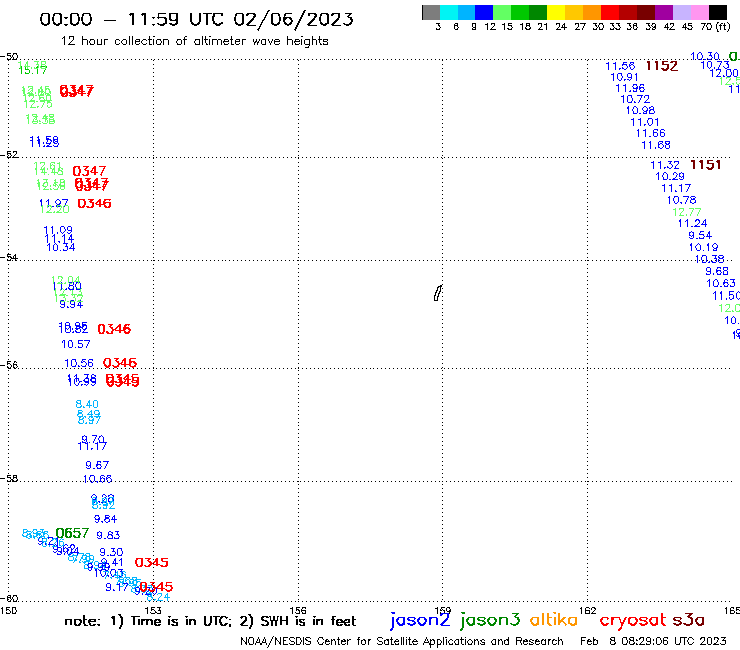
Task: Select the reading '11.66'
Action: tap(651, 134)
